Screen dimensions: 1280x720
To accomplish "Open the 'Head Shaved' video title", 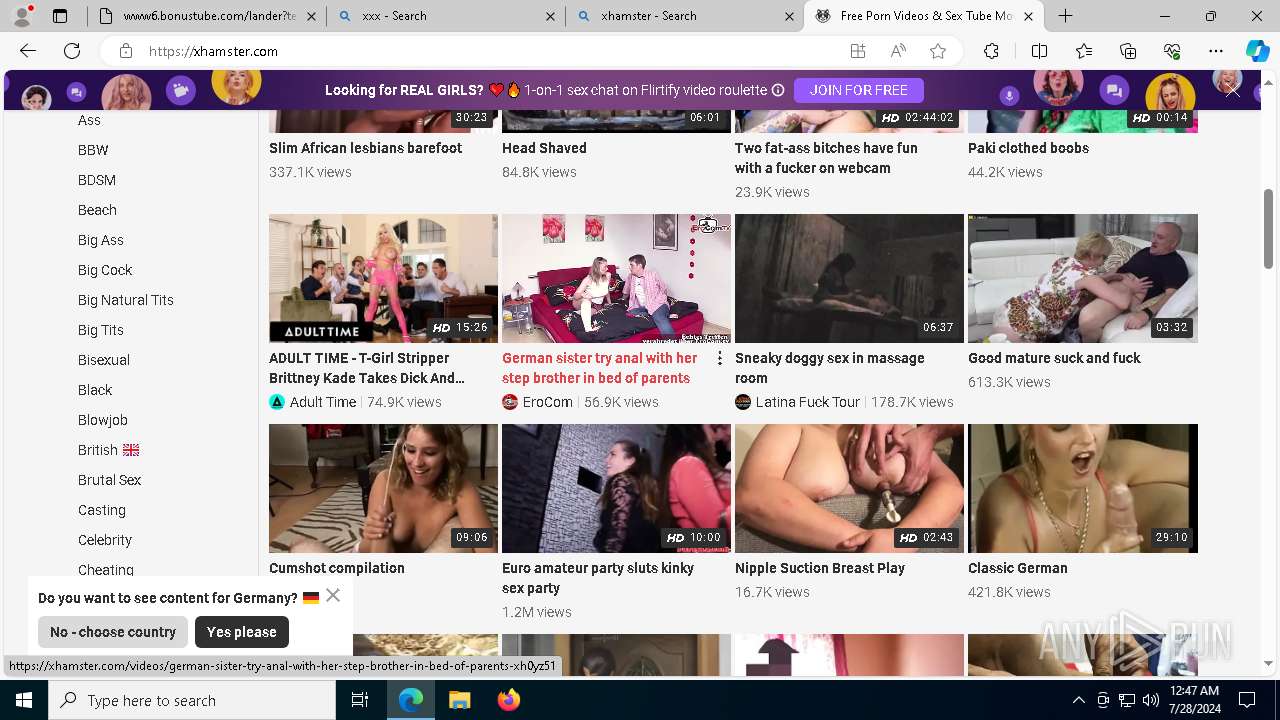I will point(544,148).
